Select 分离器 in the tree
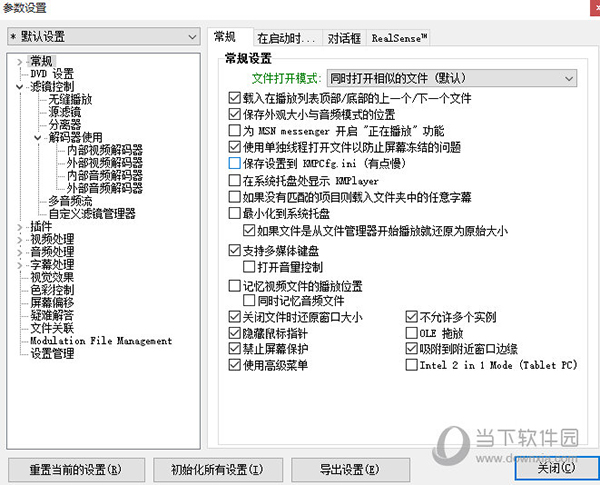Viewport: 600px width, 485px height. pyautogui.click(x=65, y=125)
